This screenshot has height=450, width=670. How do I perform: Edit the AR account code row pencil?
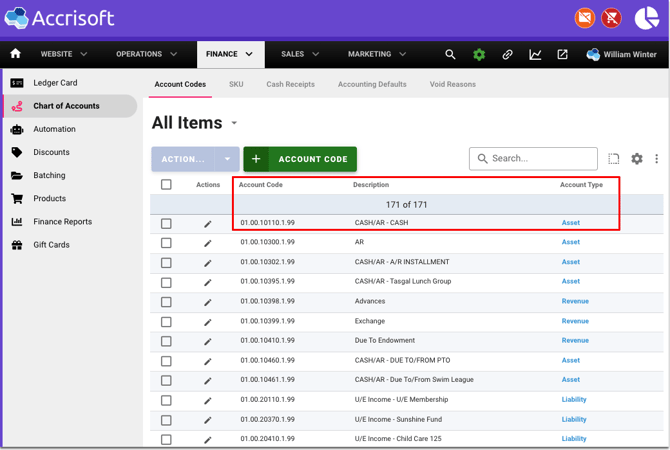pos(208,243)
